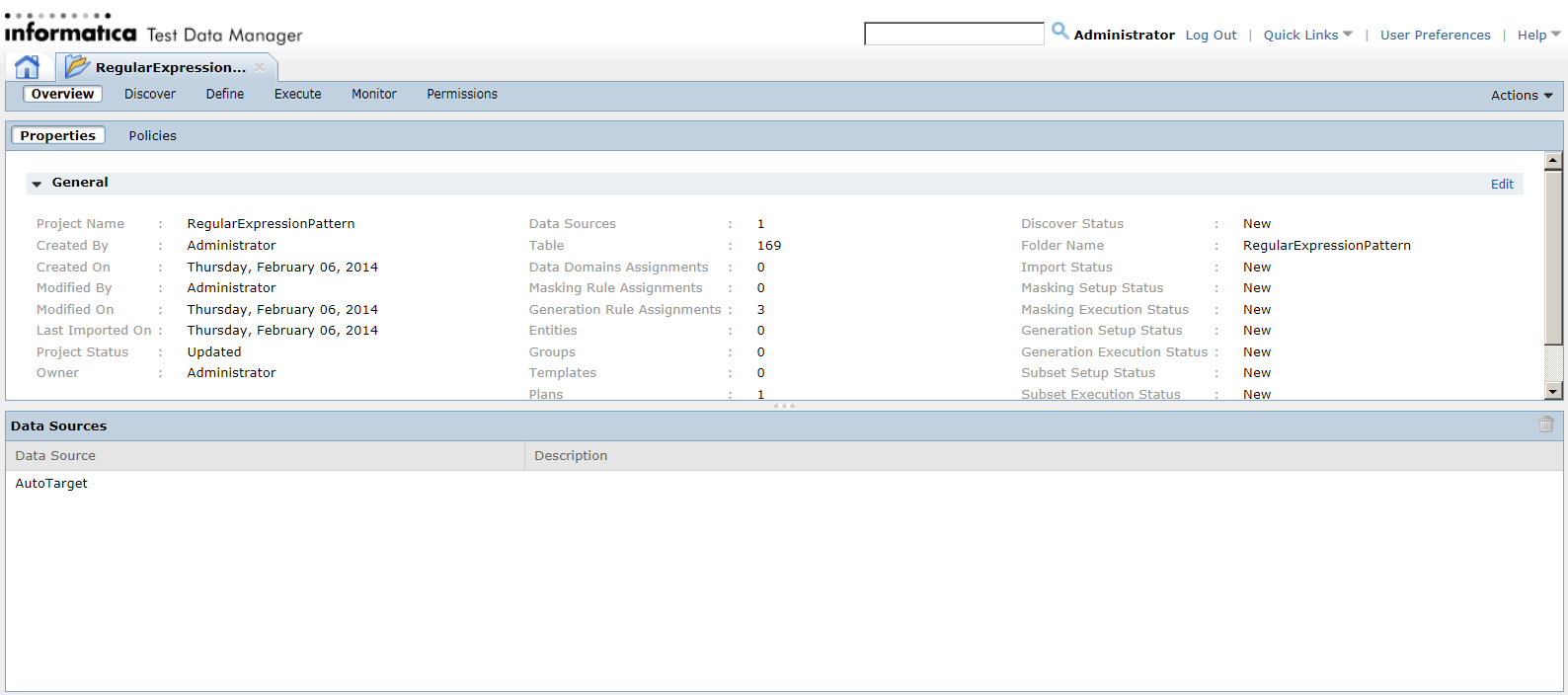Click the Discover Status label
The width and height of the screenshot is (1568, 695).
[1072, 224]
